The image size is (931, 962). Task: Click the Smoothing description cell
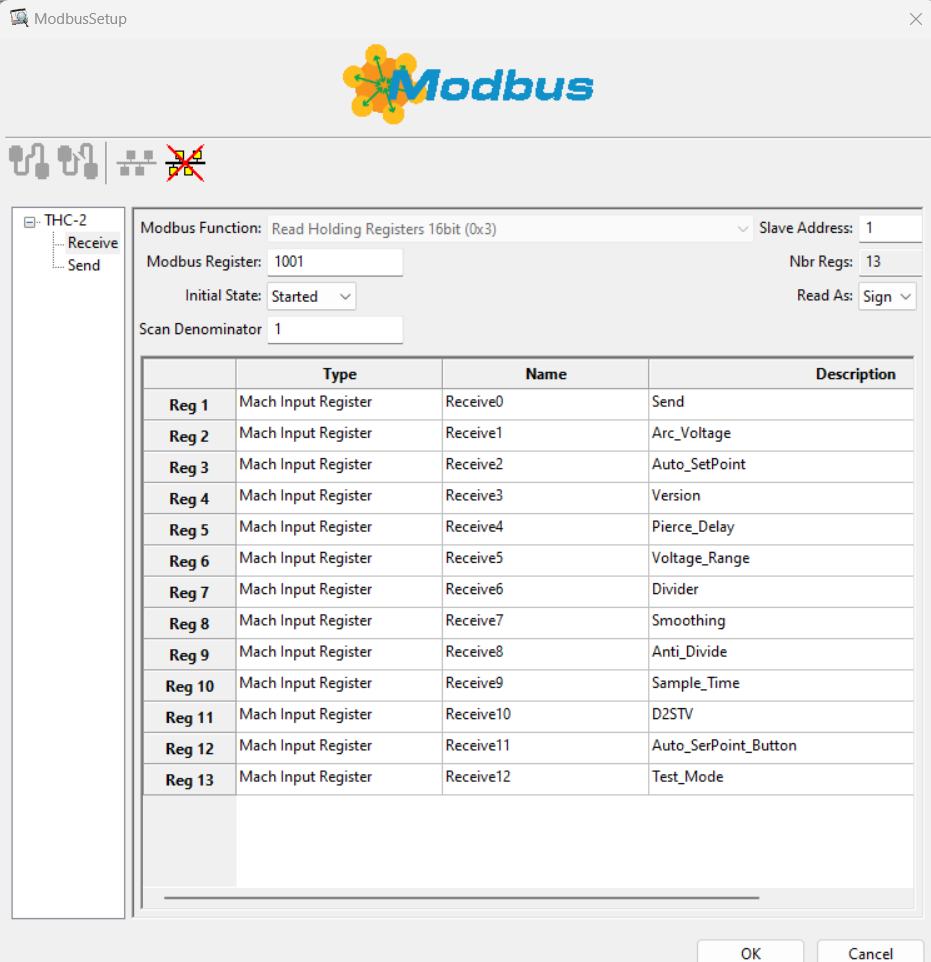[x=781, y=623]
